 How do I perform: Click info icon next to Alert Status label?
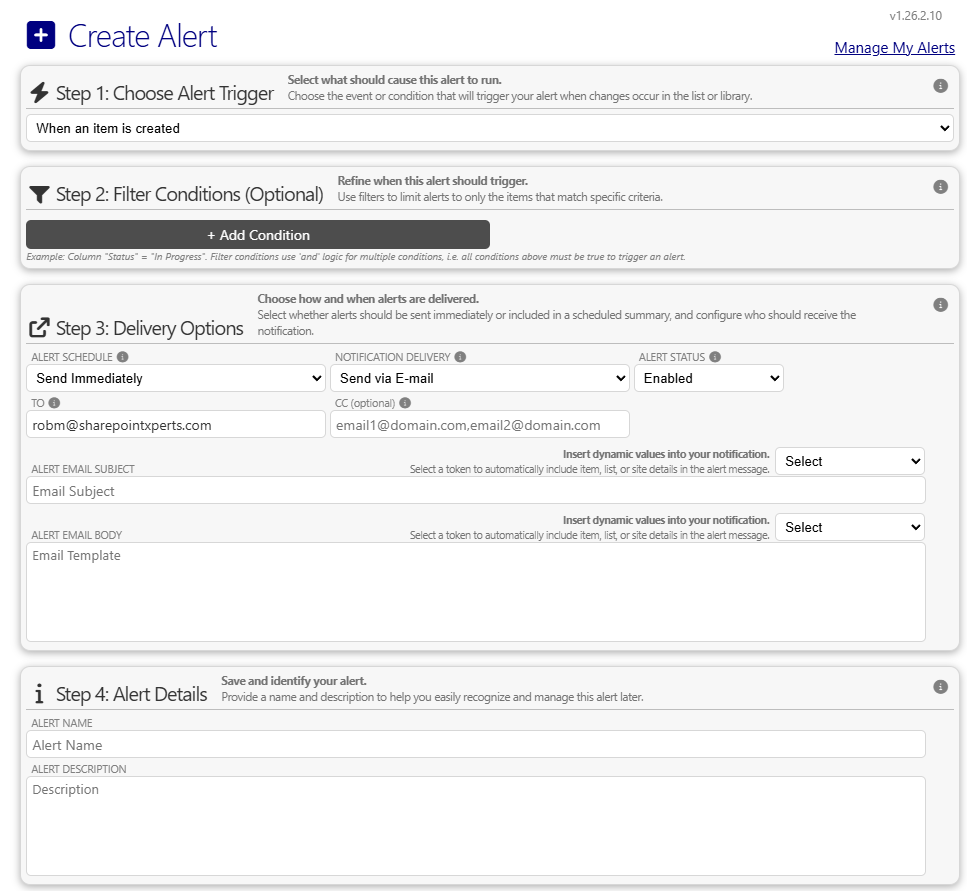pos(715,357)
